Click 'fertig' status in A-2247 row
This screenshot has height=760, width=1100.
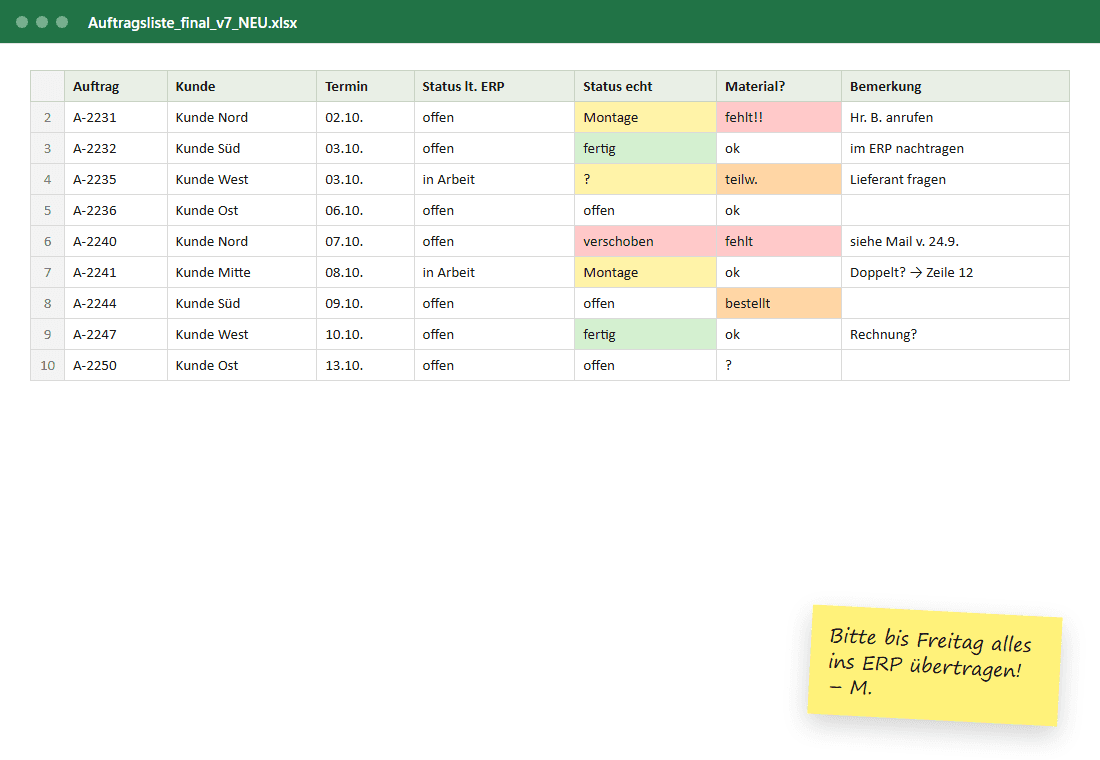point(645,335)
